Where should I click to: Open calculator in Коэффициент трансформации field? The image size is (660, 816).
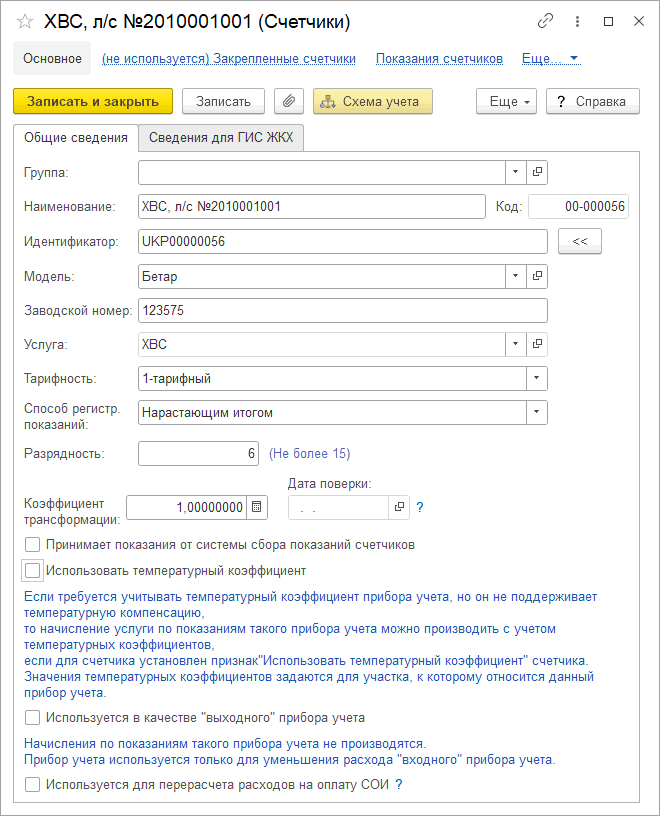click(x=257, y=507)
